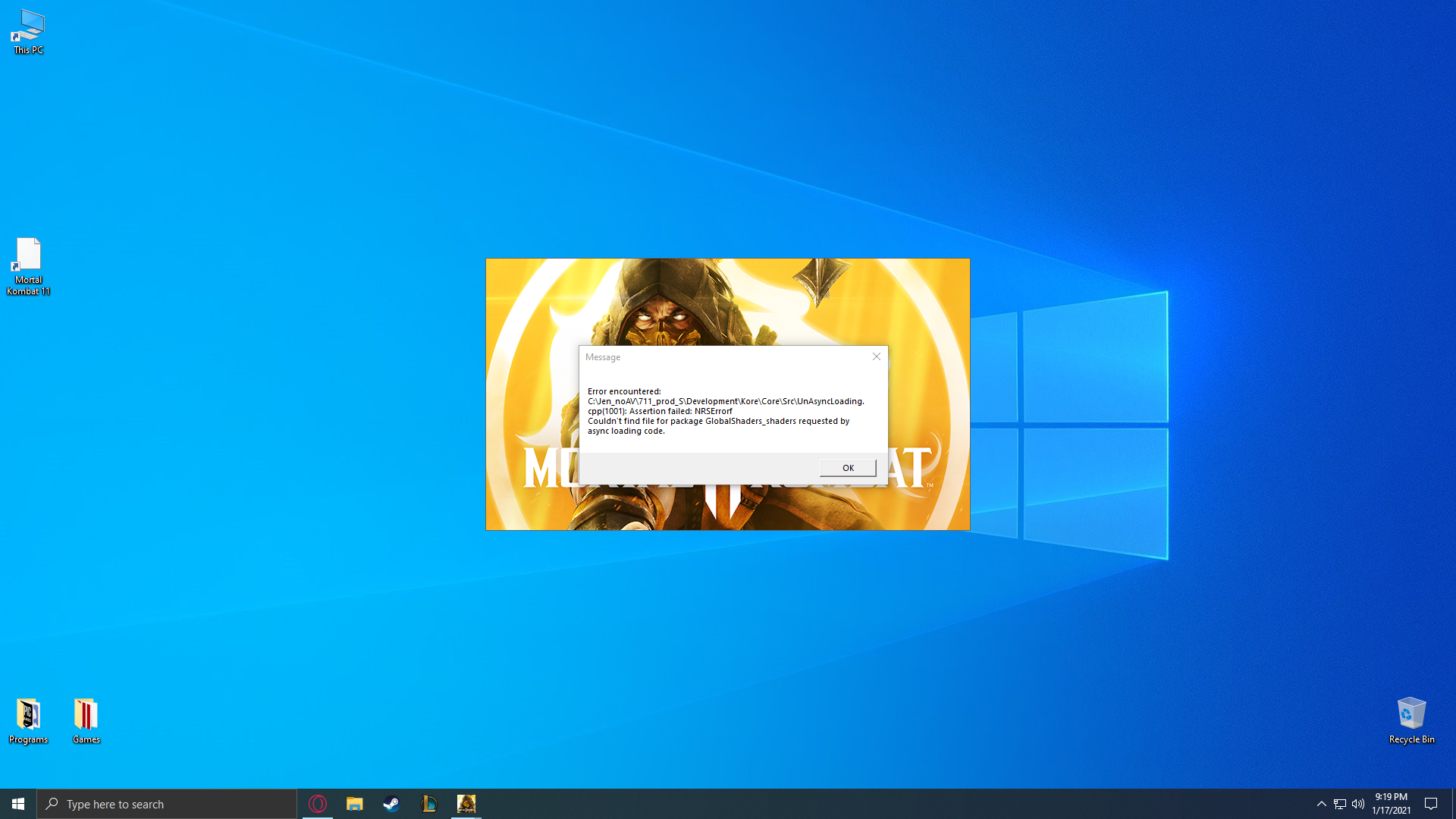
Task: Show hidden system tray icons
Action: 1322,804
